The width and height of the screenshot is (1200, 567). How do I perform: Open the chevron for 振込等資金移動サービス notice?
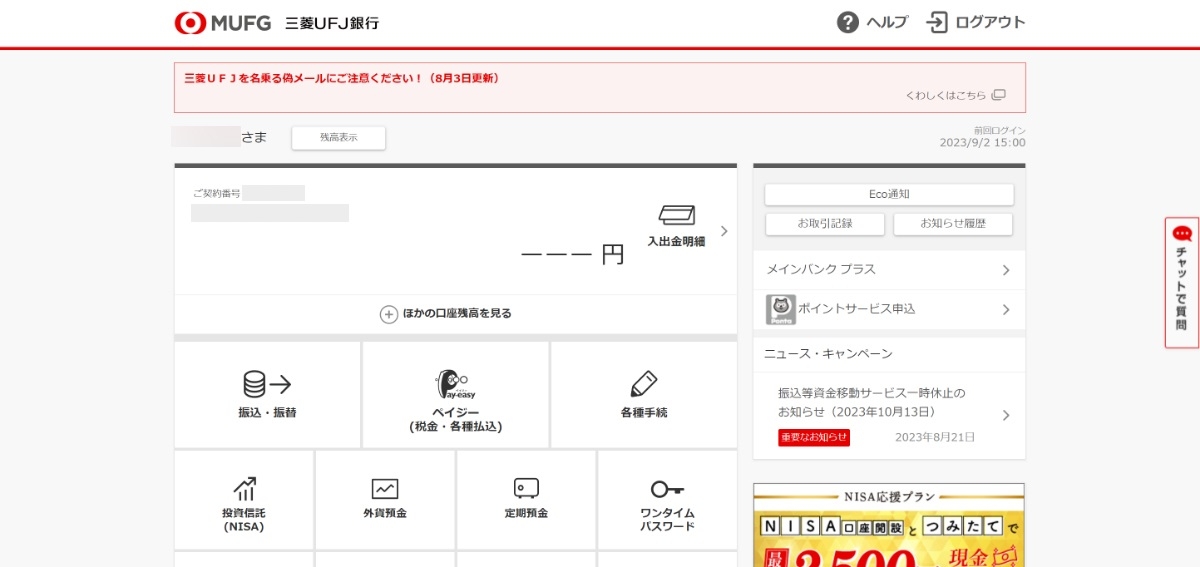click(1006, 415)
